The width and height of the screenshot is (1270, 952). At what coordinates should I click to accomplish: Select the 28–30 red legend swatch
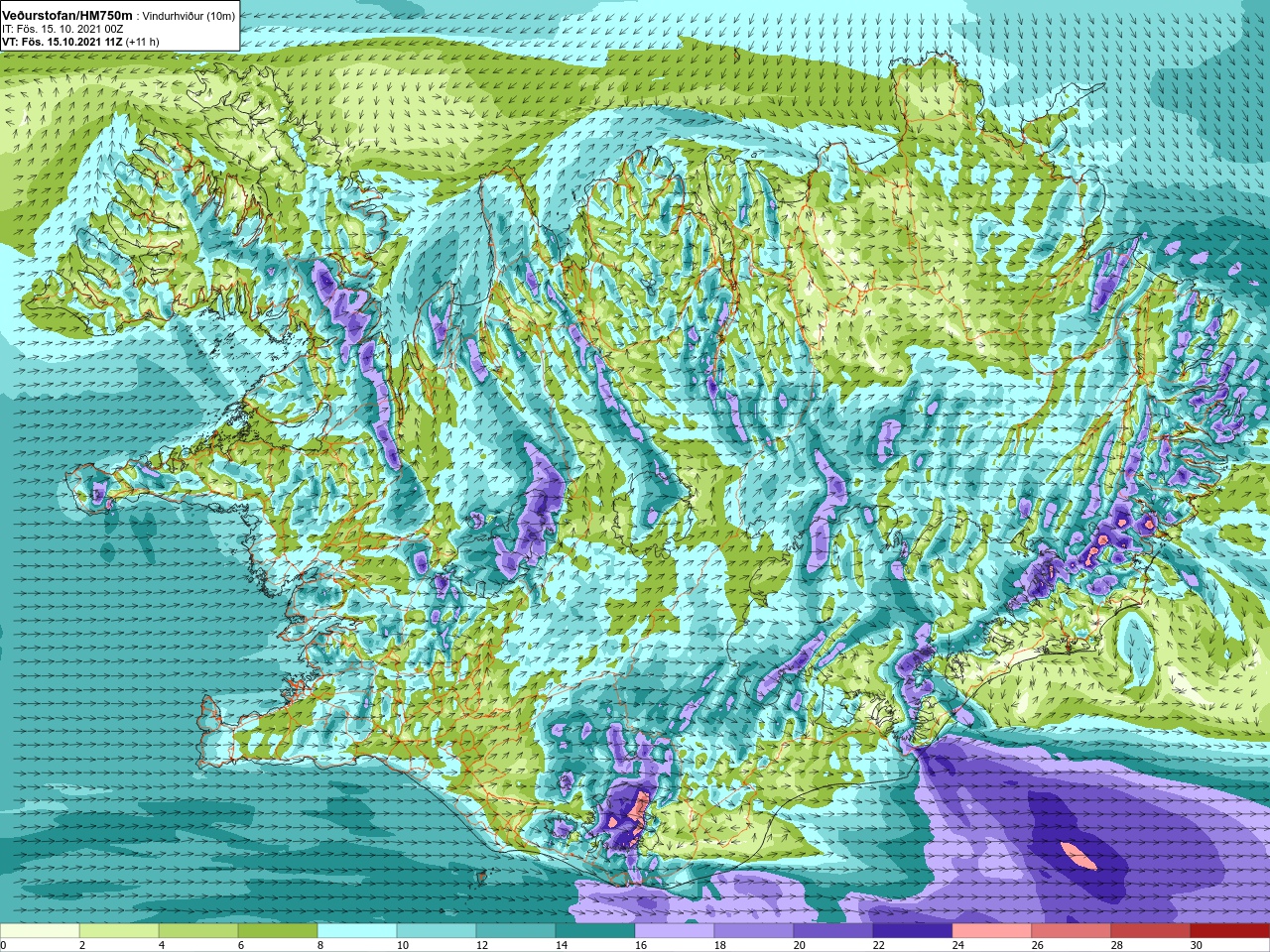(1151, 931)
